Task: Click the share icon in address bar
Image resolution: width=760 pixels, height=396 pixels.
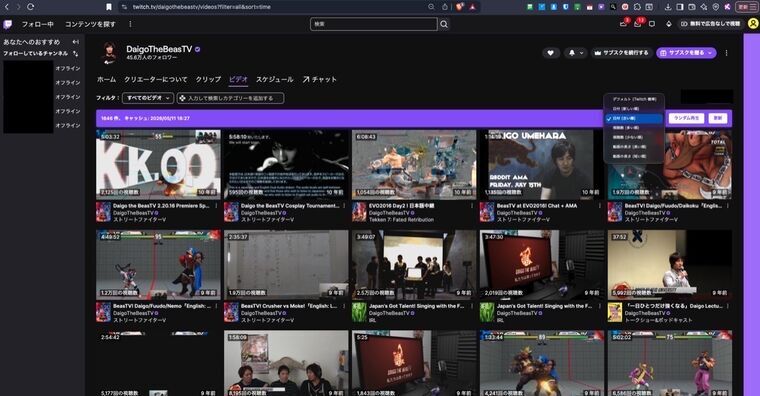Action: [x=445, y=7]
